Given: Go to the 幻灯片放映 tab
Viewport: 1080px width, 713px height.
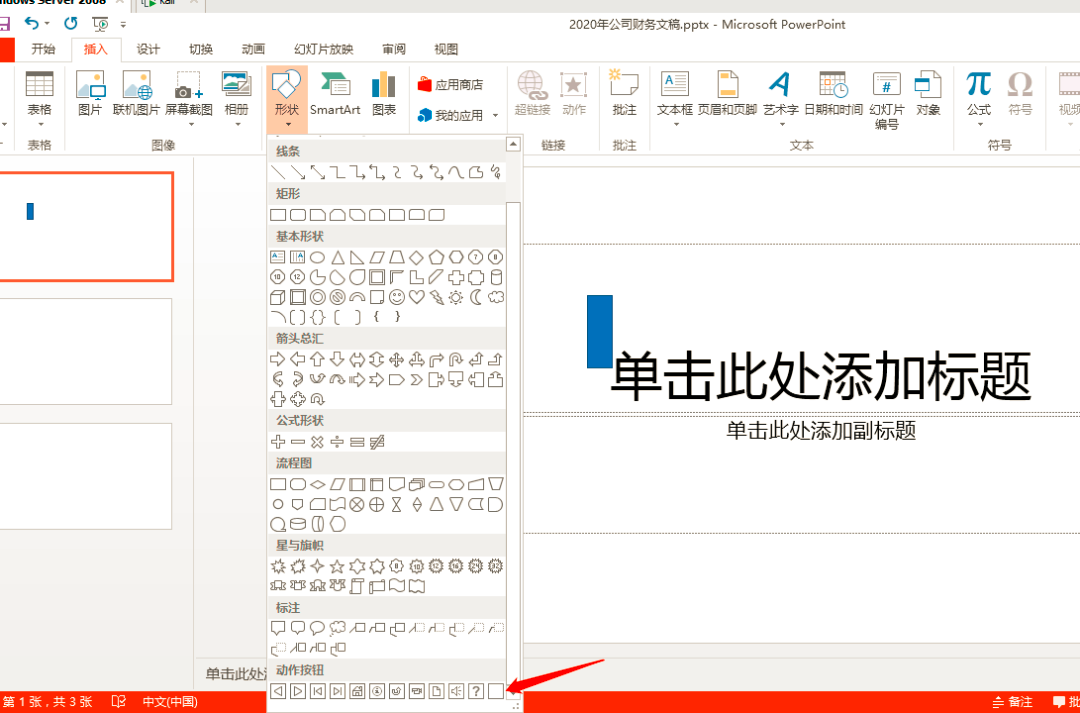Looking at the screenshot, I should pyautogui.click(x=323, y=49).
